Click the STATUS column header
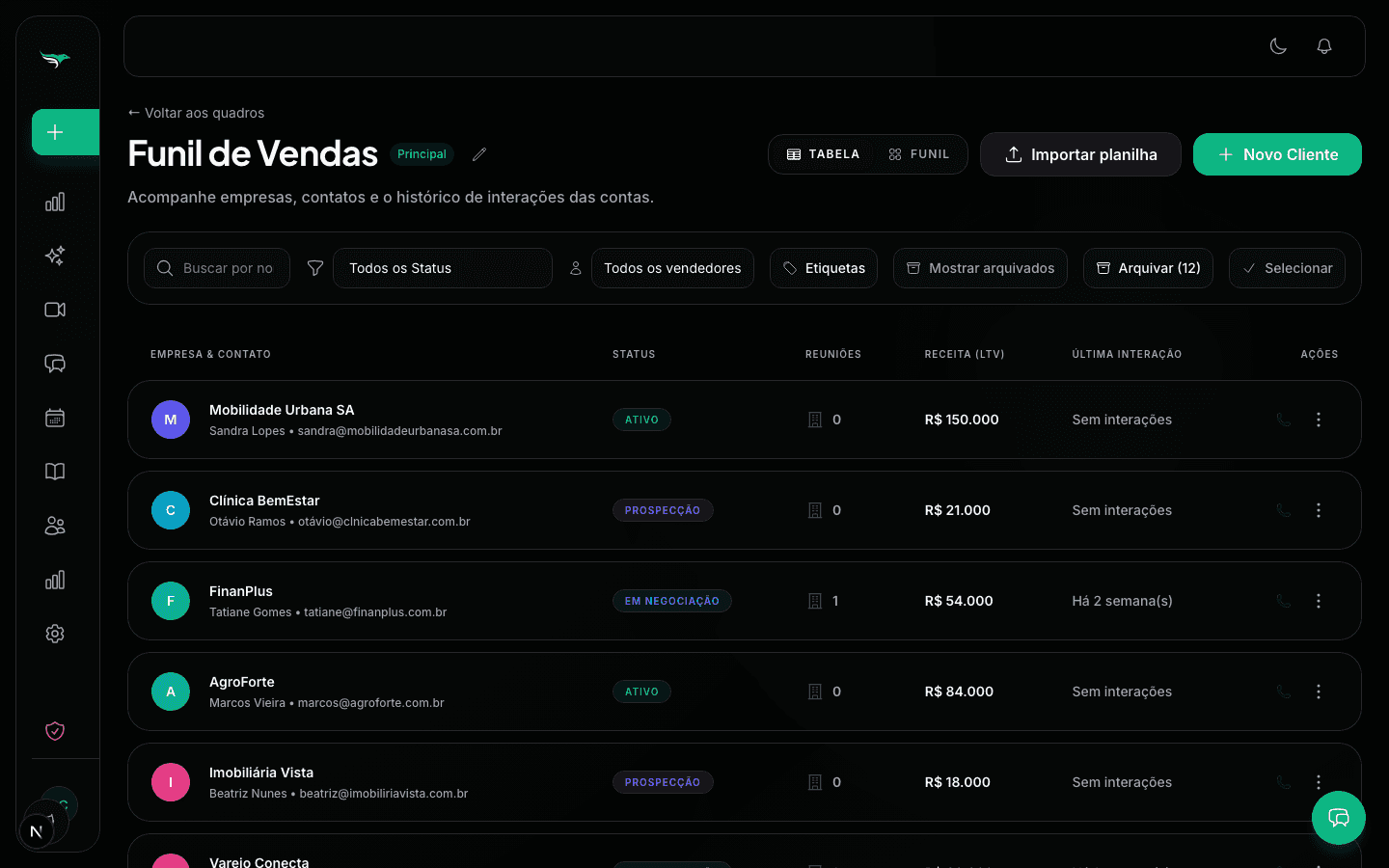The width and height of the screenshot is (1389, 868). click(x=634, y=354)
